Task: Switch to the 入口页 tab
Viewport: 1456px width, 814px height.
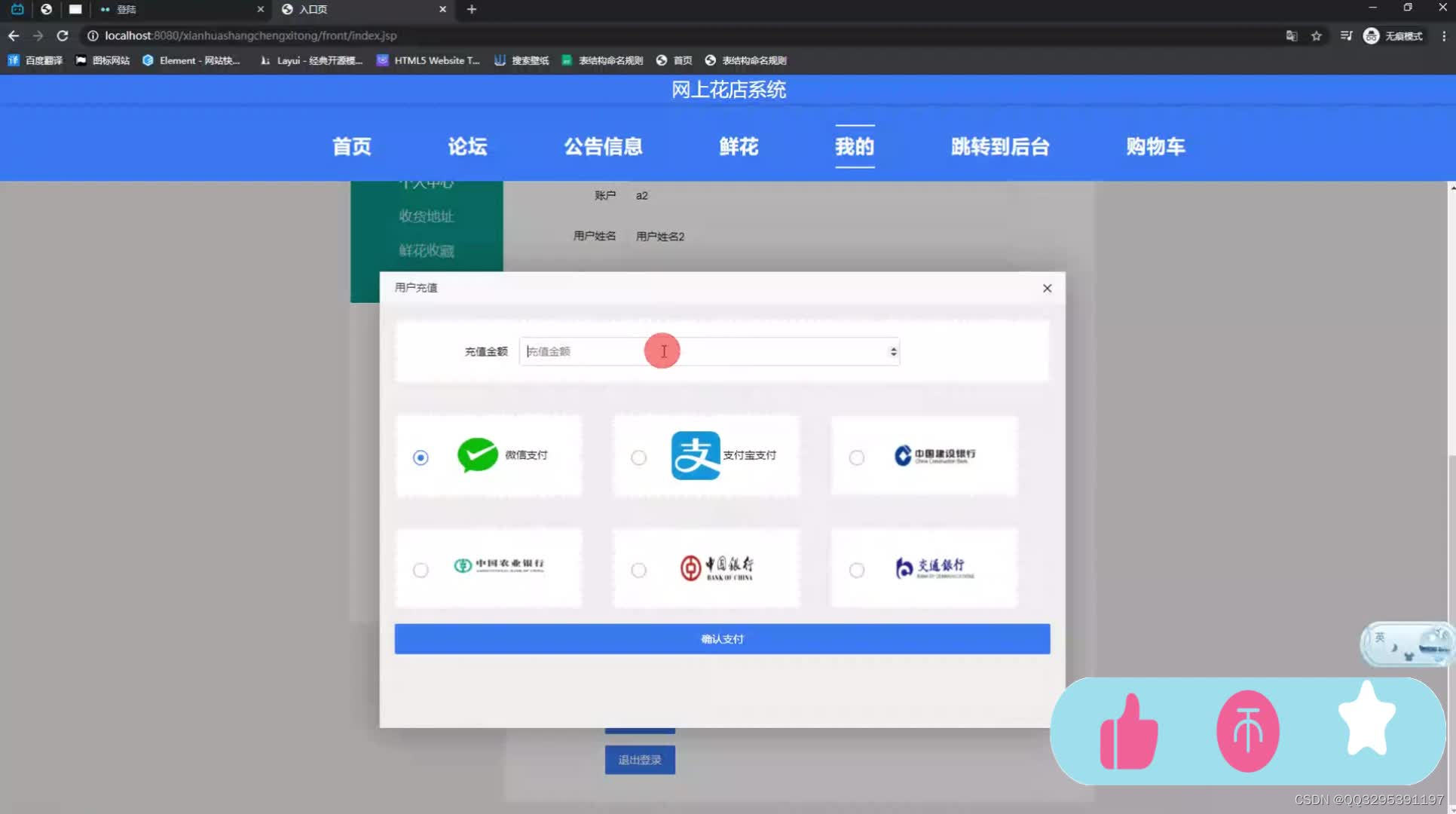Action: tap(365, 9)
